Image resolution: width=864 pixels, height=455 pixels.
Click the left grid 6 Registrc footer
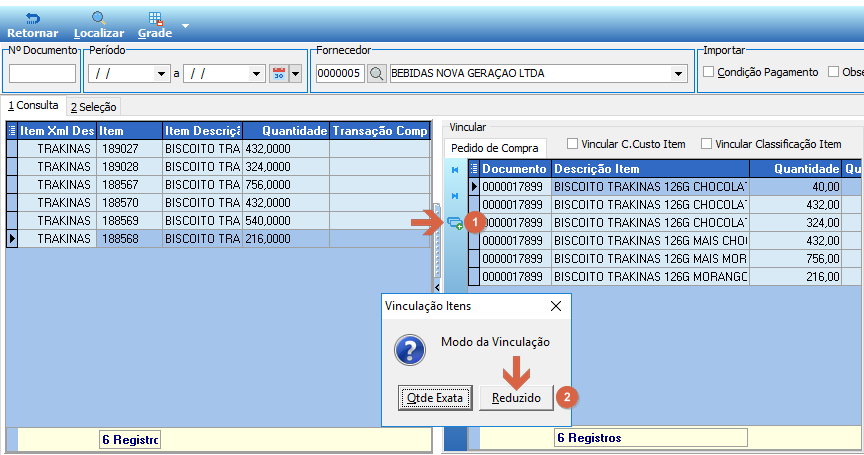(x=130, y=440)
